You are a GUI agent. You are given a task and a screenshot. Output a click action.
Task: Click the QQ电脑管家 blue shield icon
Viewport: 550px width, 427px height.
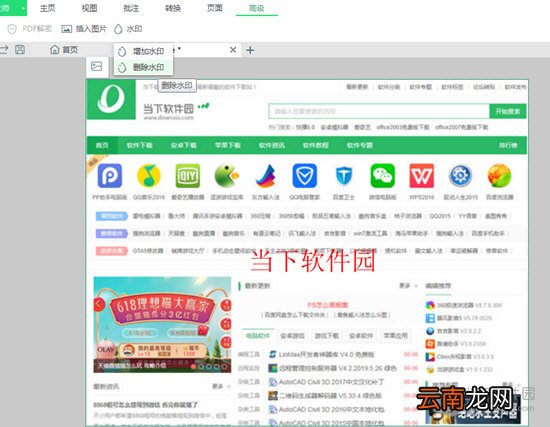click(x=304, y=176)
